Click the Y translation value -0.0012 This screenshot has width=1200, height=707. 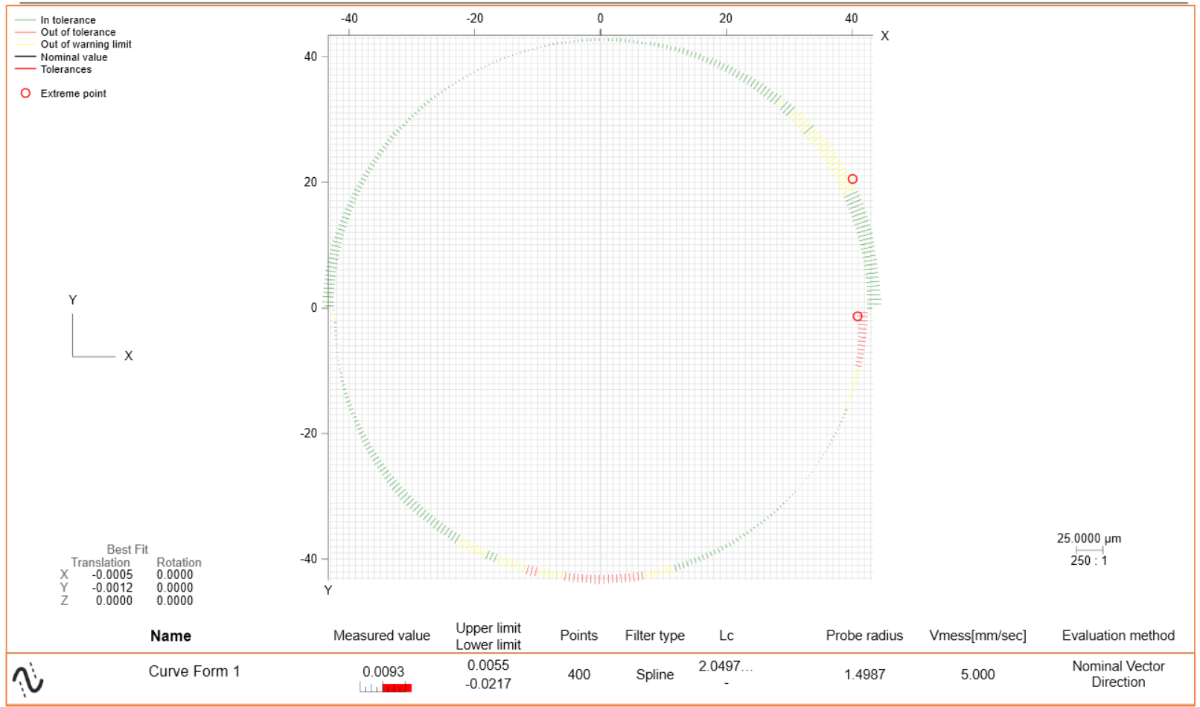113,588
